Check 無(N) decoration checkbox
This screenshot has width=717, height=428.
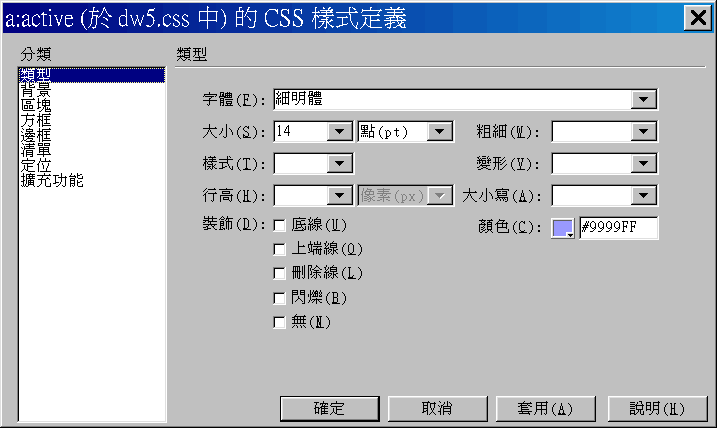[x=279, y=322]
